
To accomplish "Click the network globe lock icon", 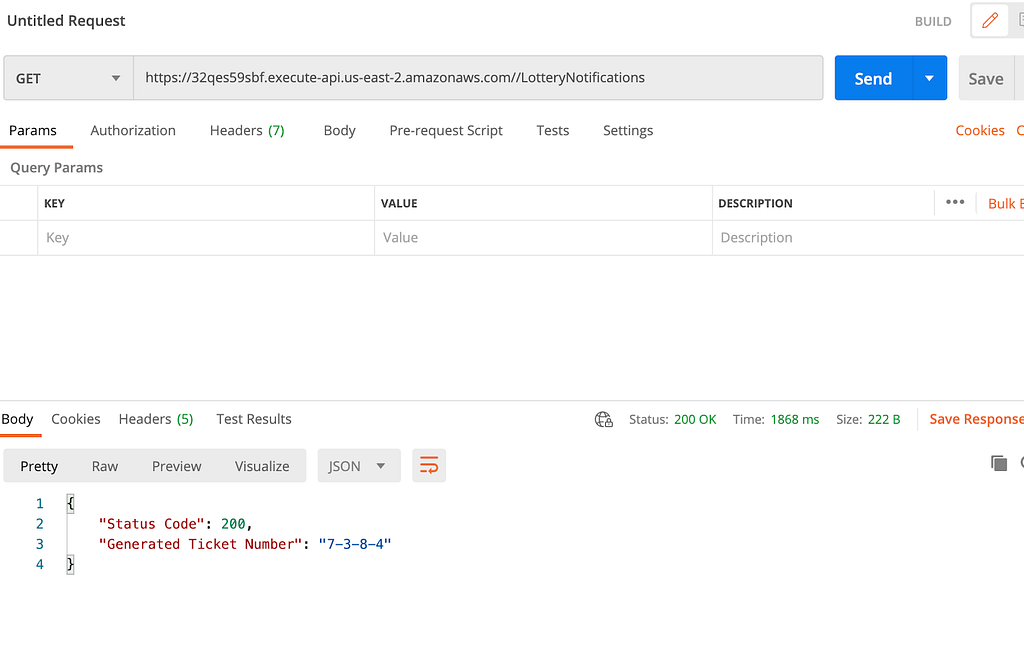I will point(603,419).
